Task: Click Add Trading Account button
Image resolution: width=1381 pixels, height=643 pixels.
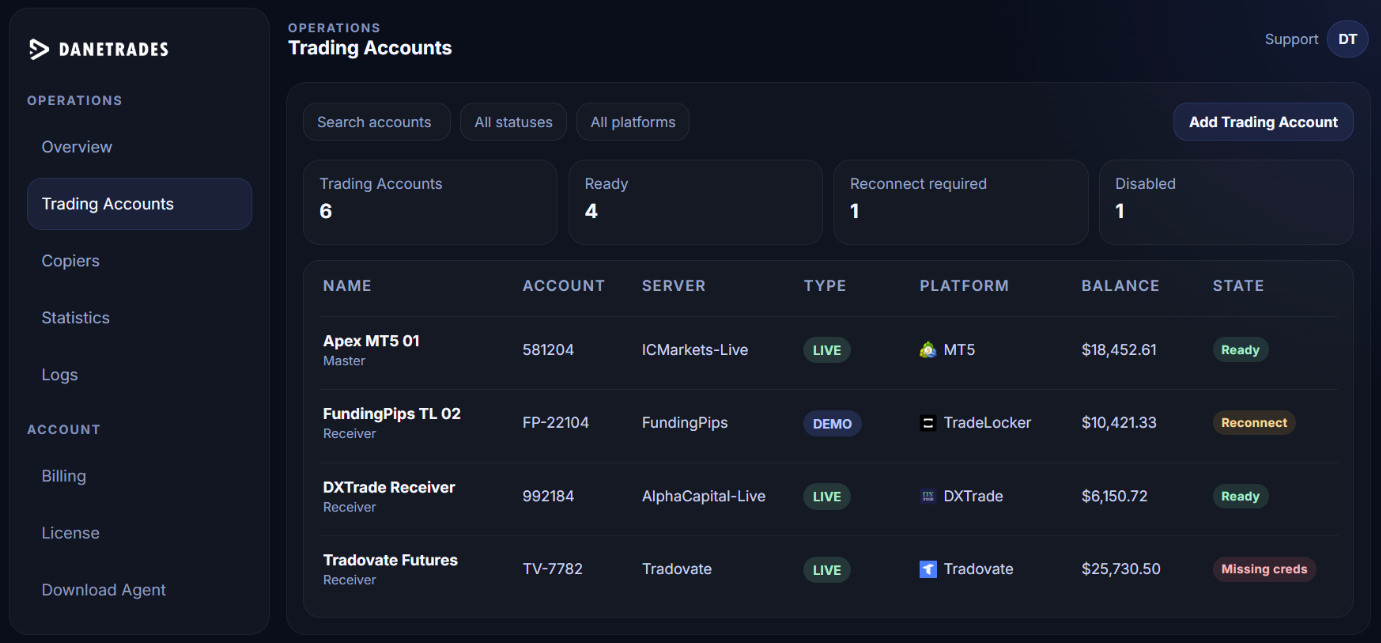Action: point(1263,122)
